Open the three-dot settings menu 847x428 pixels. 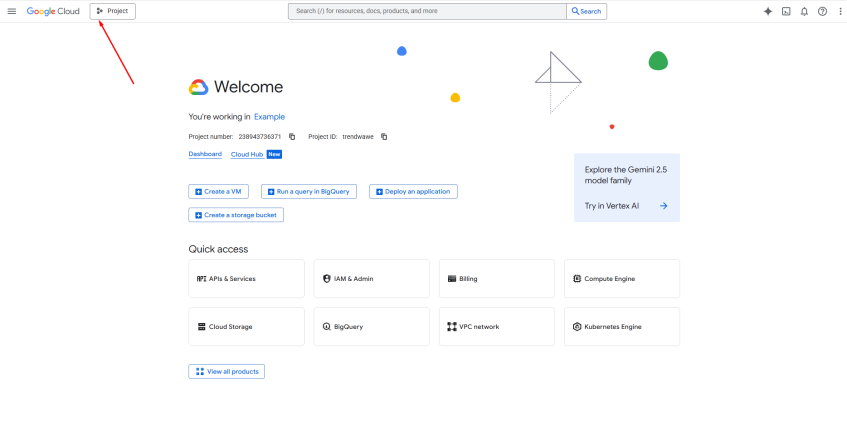click(839, 11)
